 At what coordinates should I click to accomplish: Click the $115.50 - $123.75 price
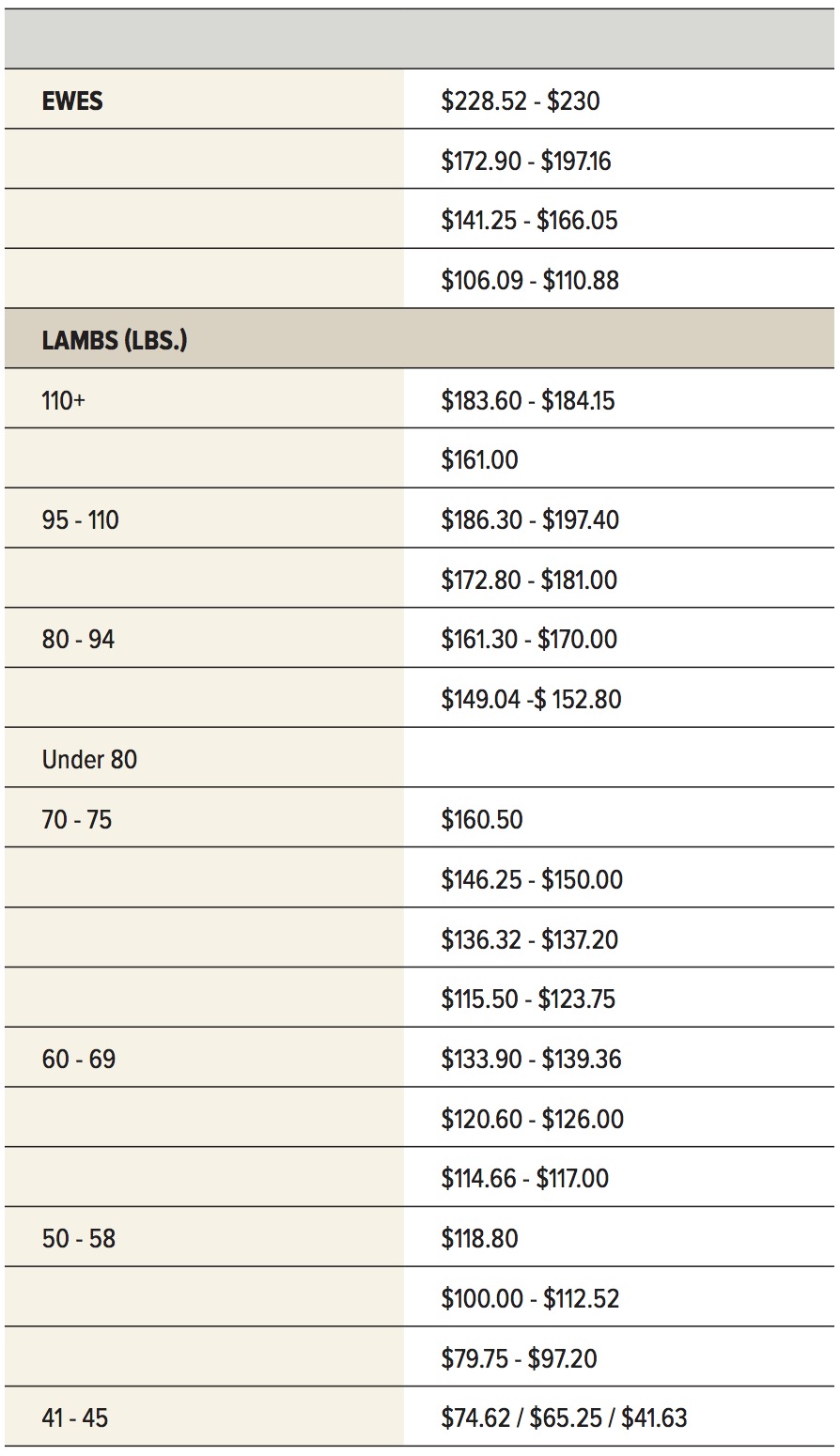click(x=528, y=999)
